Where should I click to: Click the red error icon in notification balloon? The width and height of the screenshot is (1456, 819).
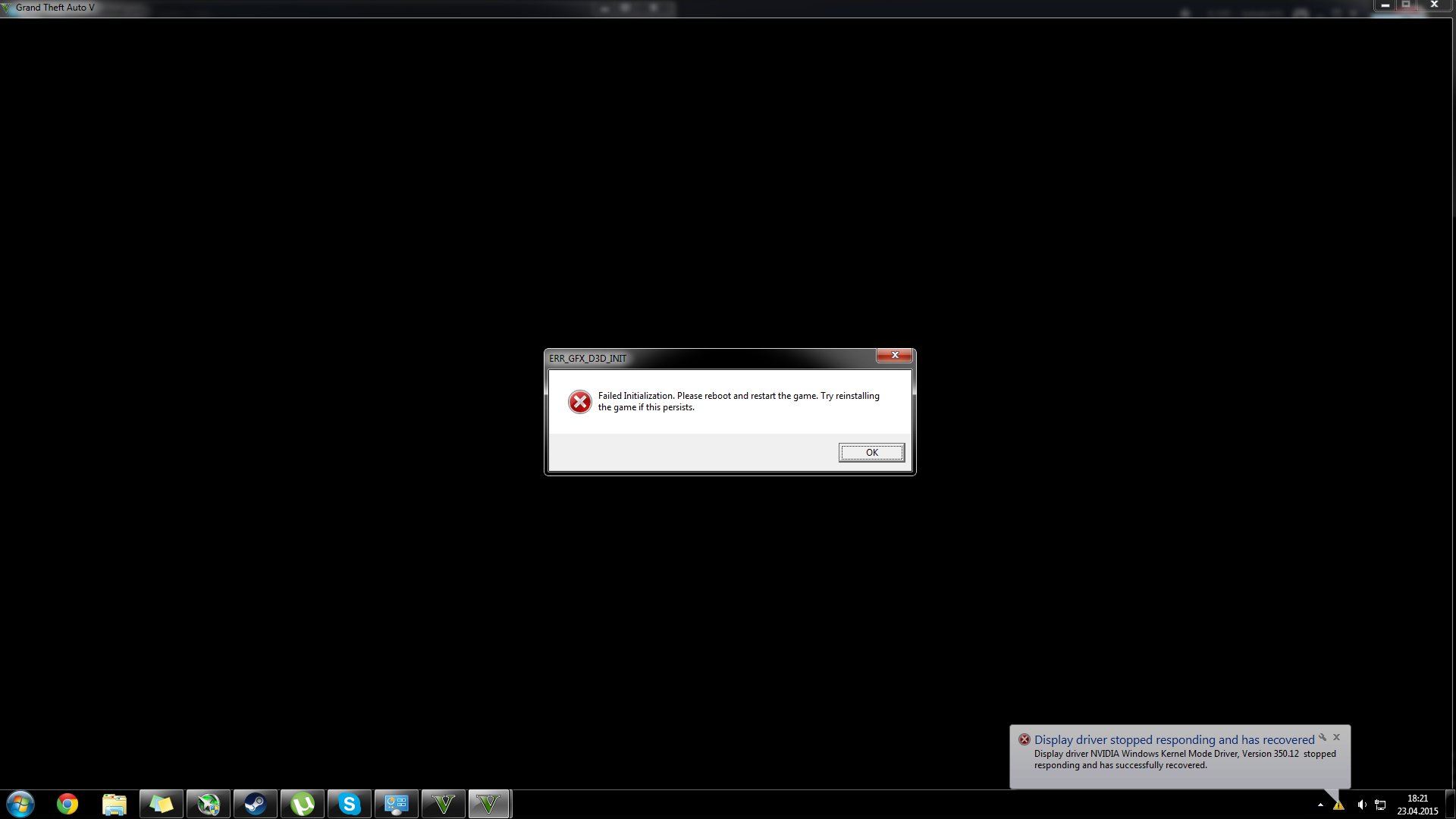1025,739
